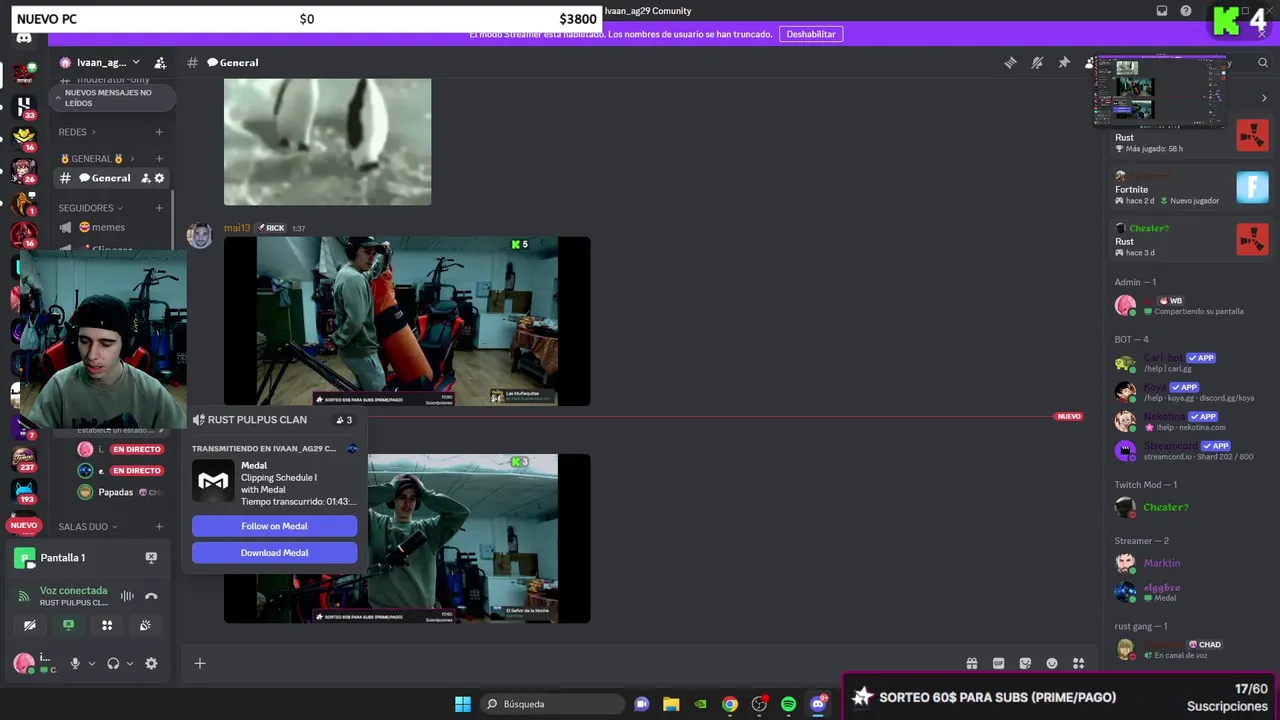Click the Windows Start button
Viewport: 1280px width, 720px height.
463,704
